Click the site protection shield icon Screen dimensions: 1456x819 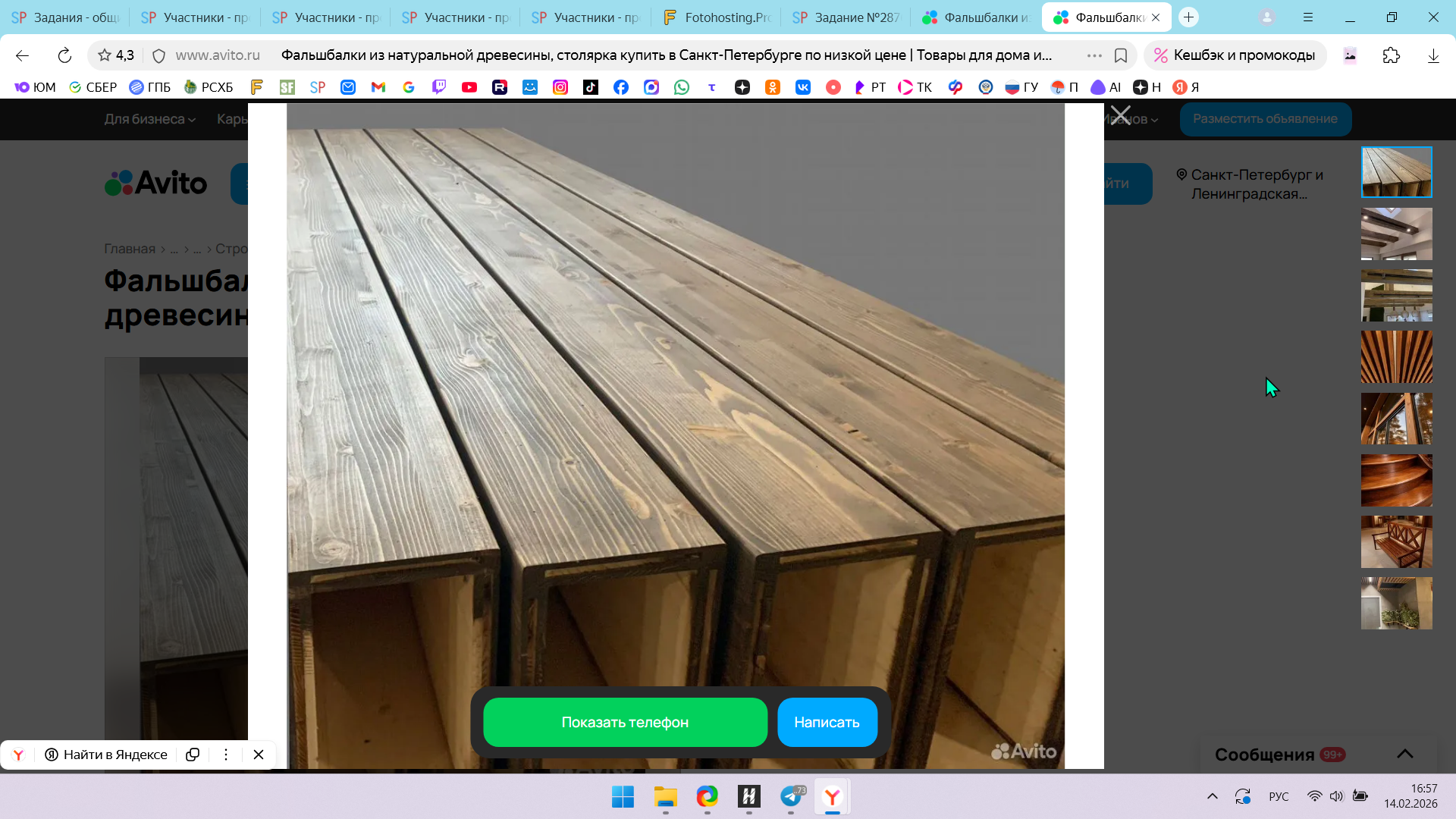click(158, 55)
